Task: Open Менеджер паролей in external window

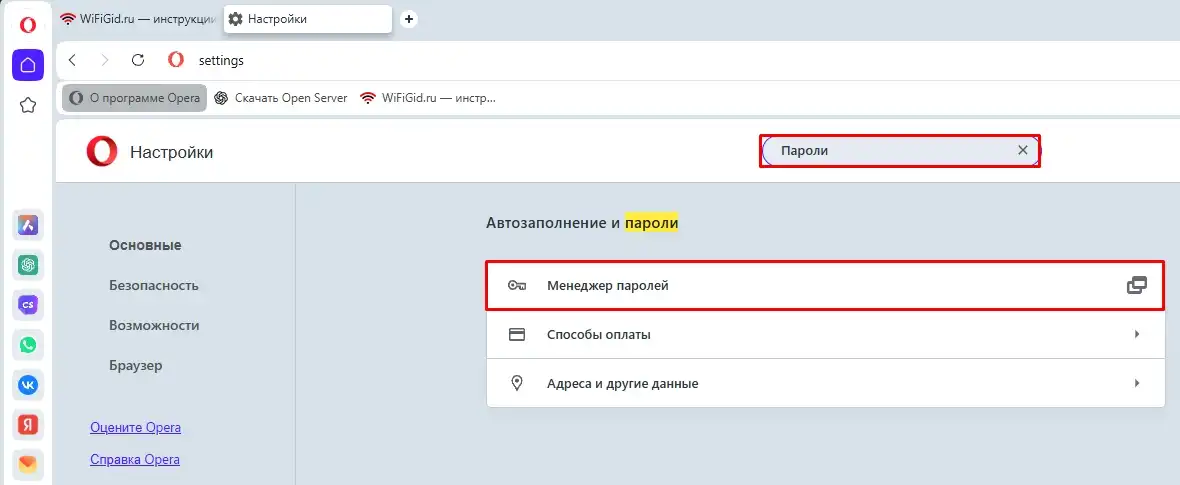Action: click(1136, 285)
